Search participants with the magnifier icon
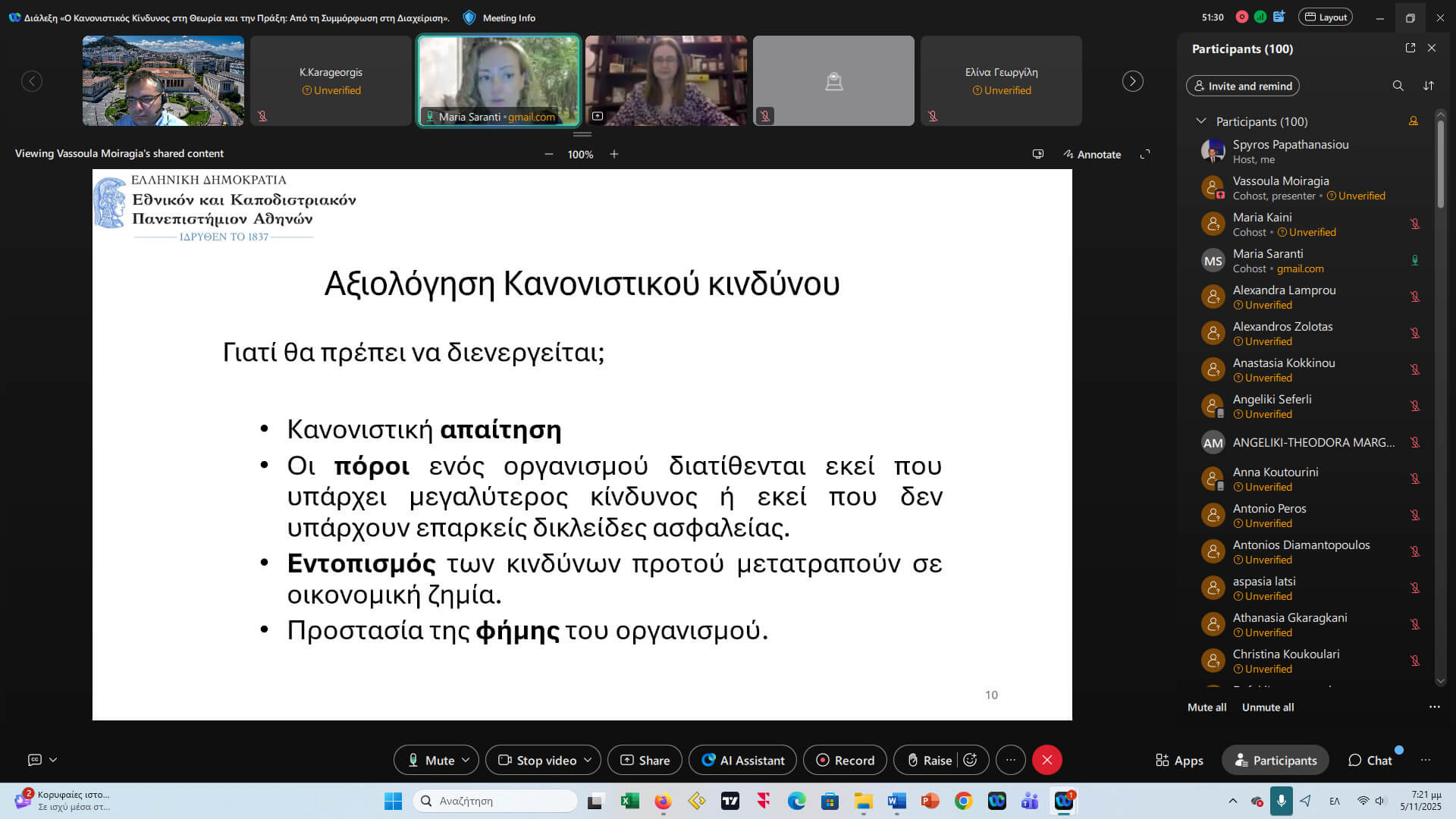 pos(1398,86)
